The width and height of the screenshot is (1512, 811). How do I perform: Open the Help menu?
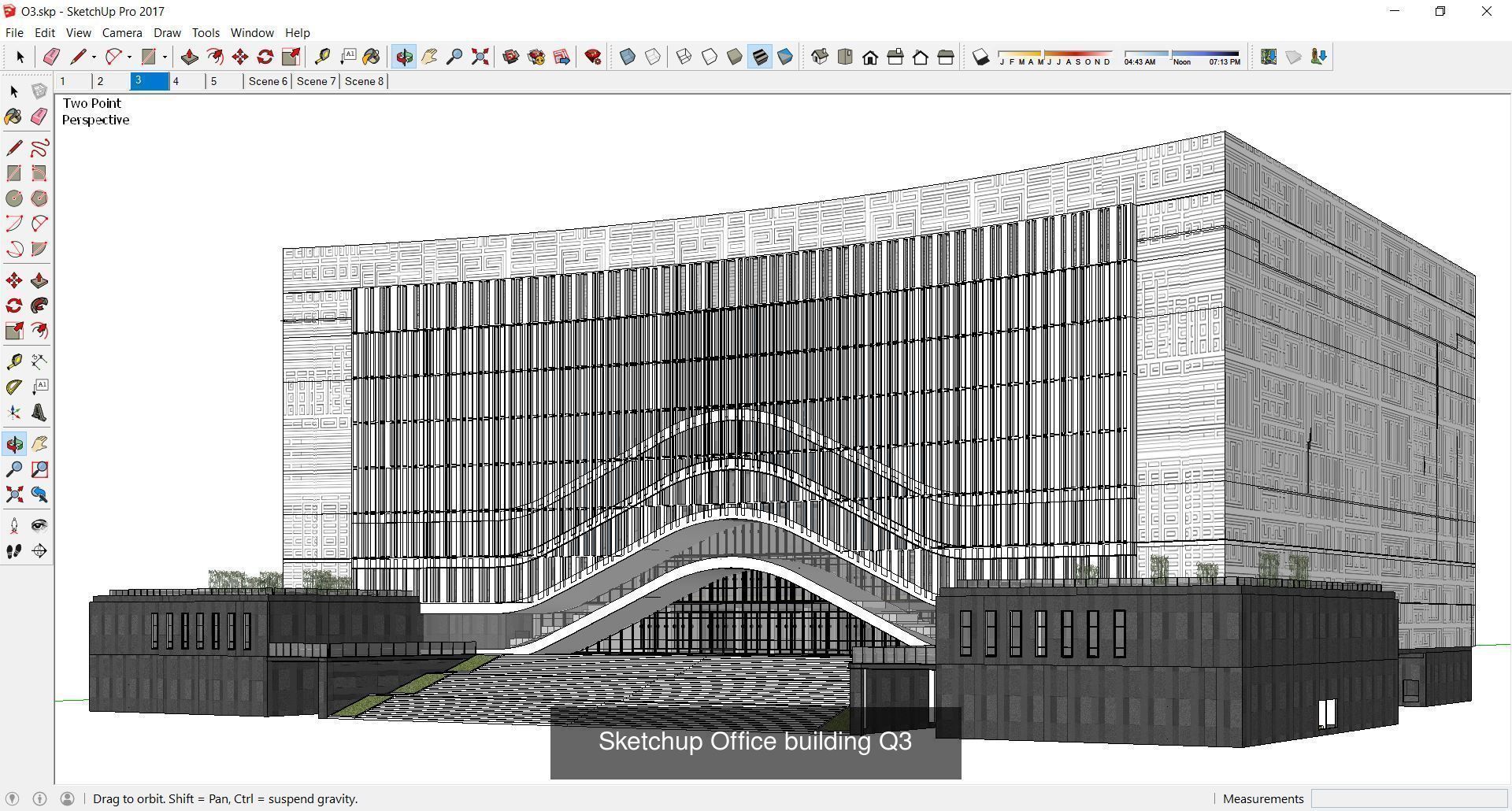298,32
